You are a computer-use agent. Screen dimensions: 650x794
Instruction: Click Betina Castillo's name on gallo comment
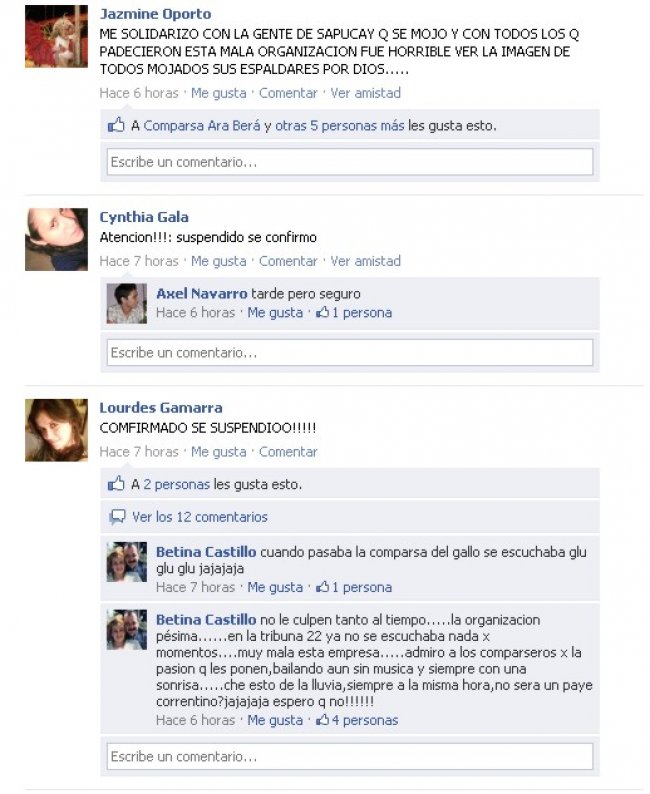click(206, 551)
